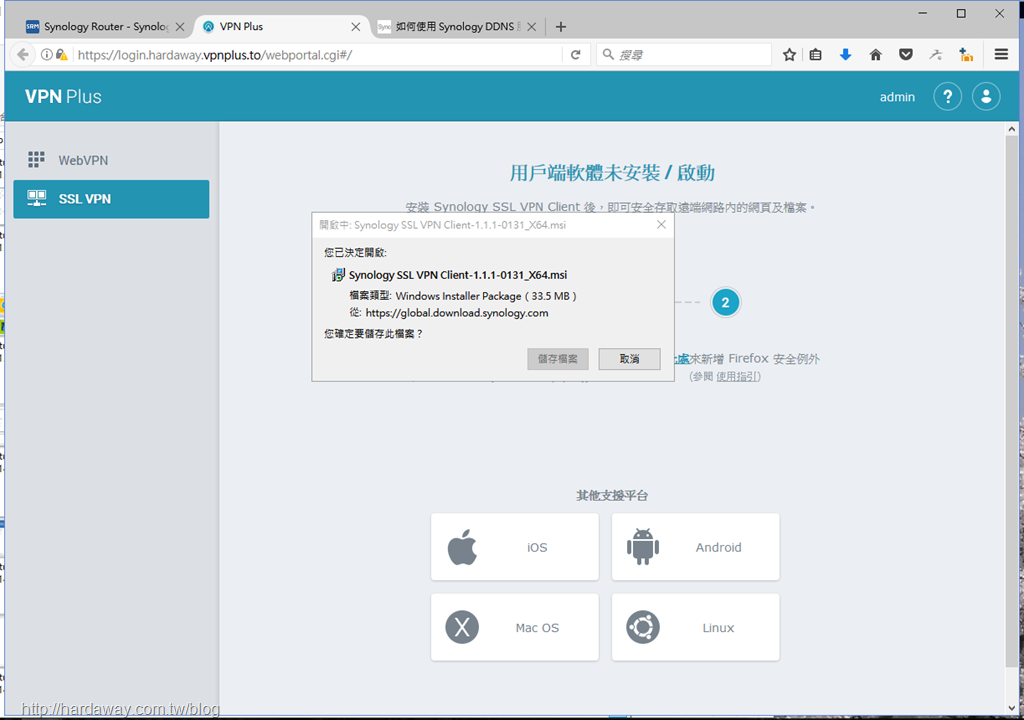Click the SSL VPN monitors icon in sidebar

click(x=37, y=198)
